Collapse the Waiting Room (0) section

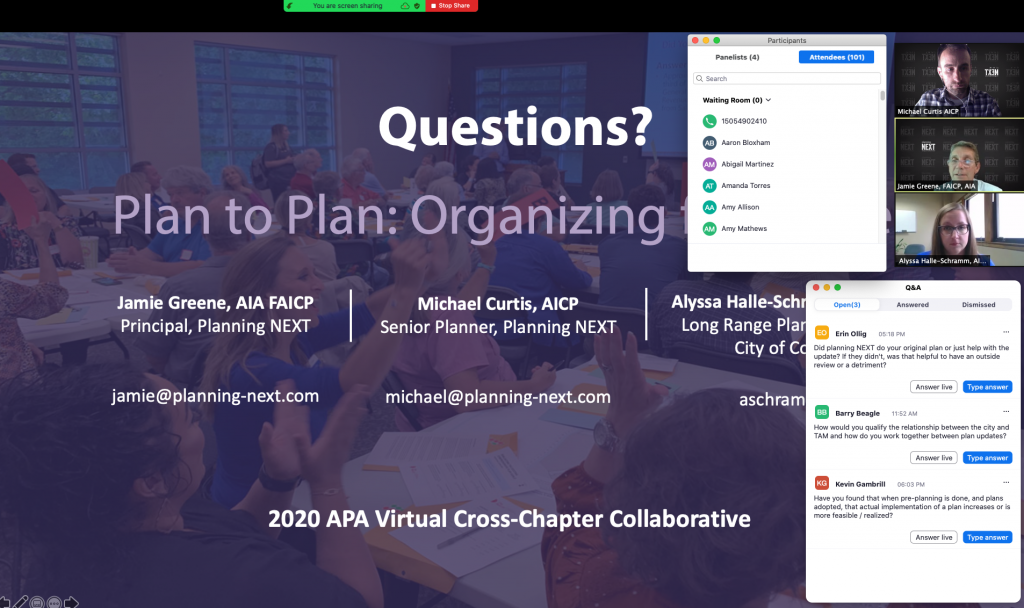pos(767,100)
